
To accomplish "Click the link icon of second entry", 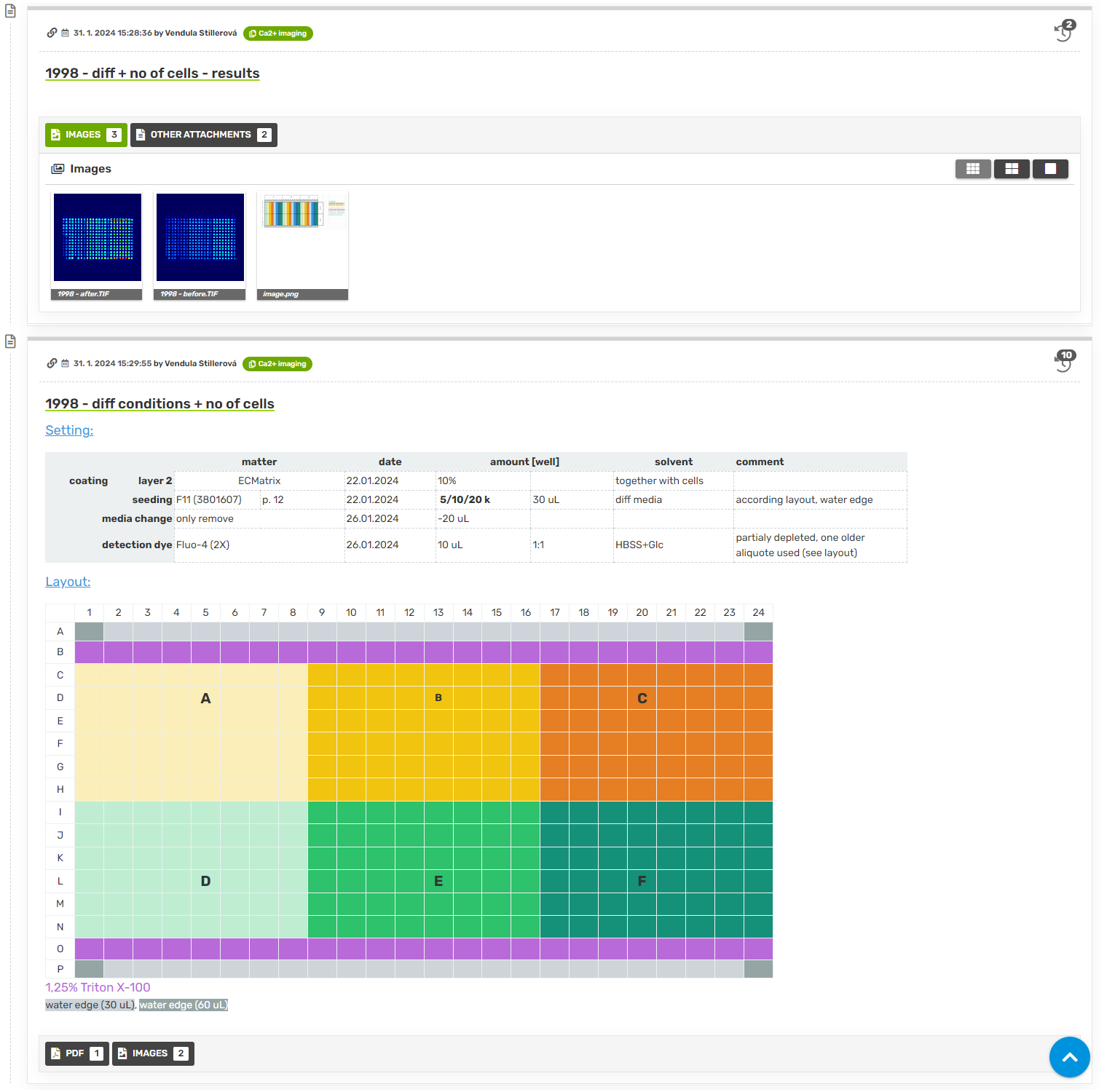I will (52, 363).
